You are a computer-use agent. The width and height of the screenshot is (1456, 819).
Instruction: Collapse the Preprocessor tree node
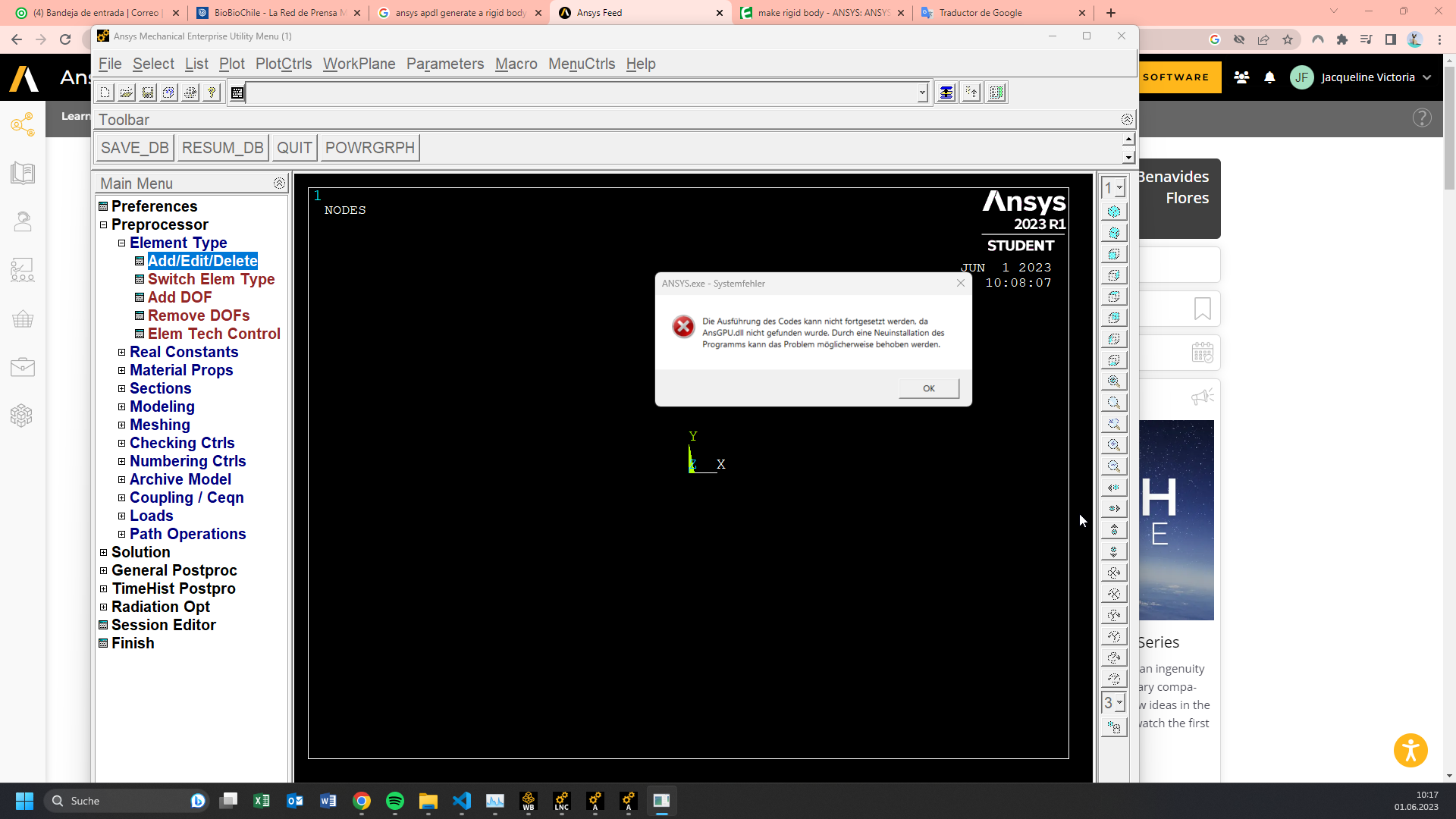(x=104, y=224)
